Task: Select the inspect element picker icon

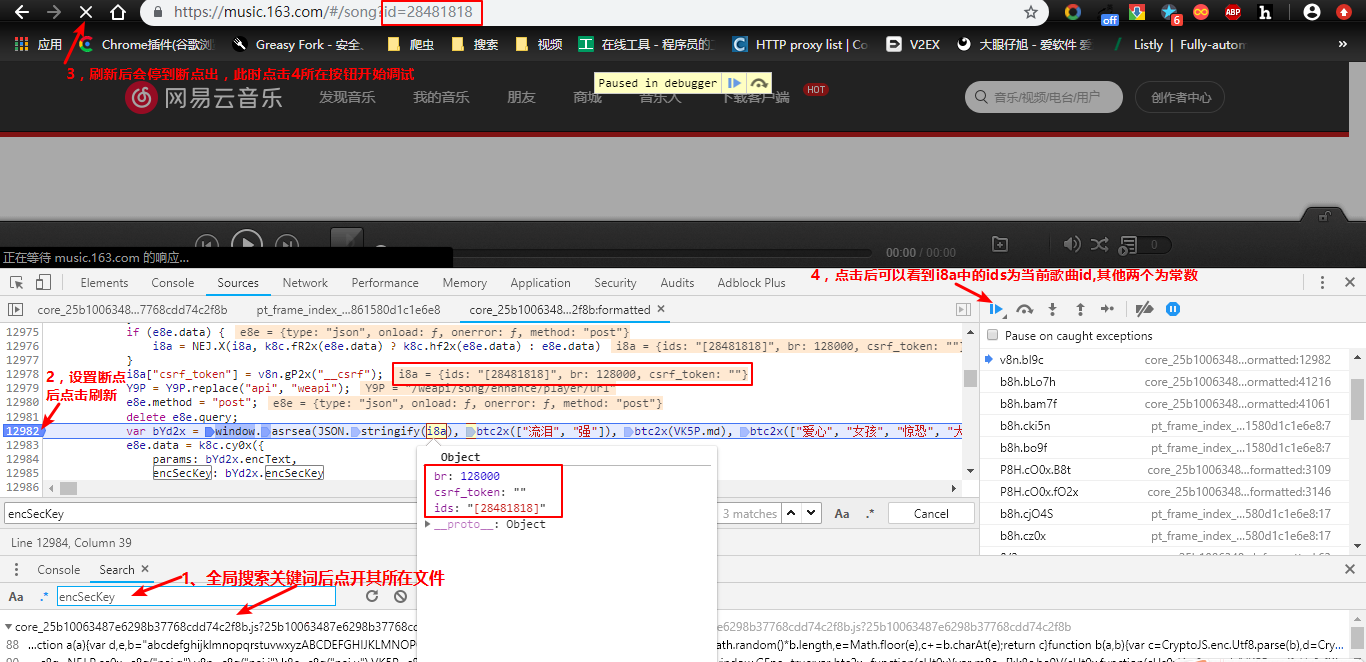Action: (x=17, y=282)
